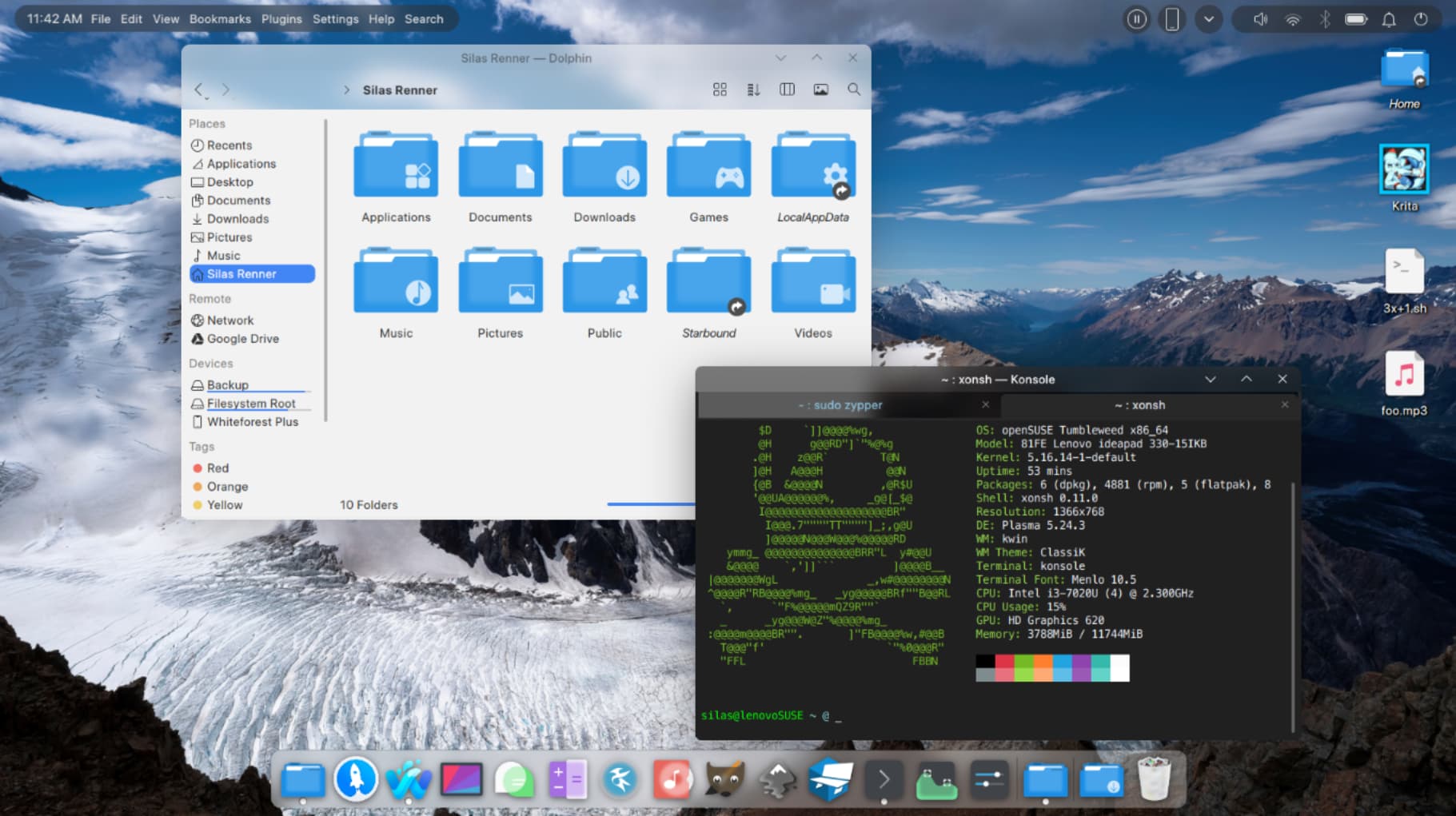Viewport: 1456px width, 816px height.
Task: Select the LocalAppData linked folder
Action: (x=813, y=177)
